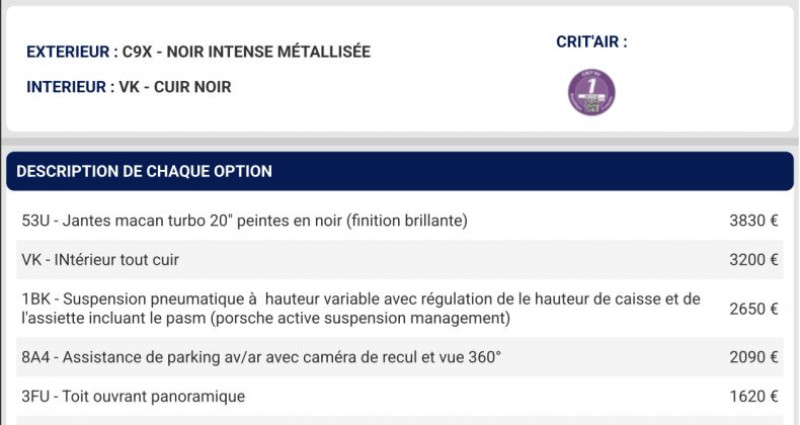Screen dimensions: 800x425
Task: Select the 8A4 Assistance de parking row
Action: click(x=399, y=357)
